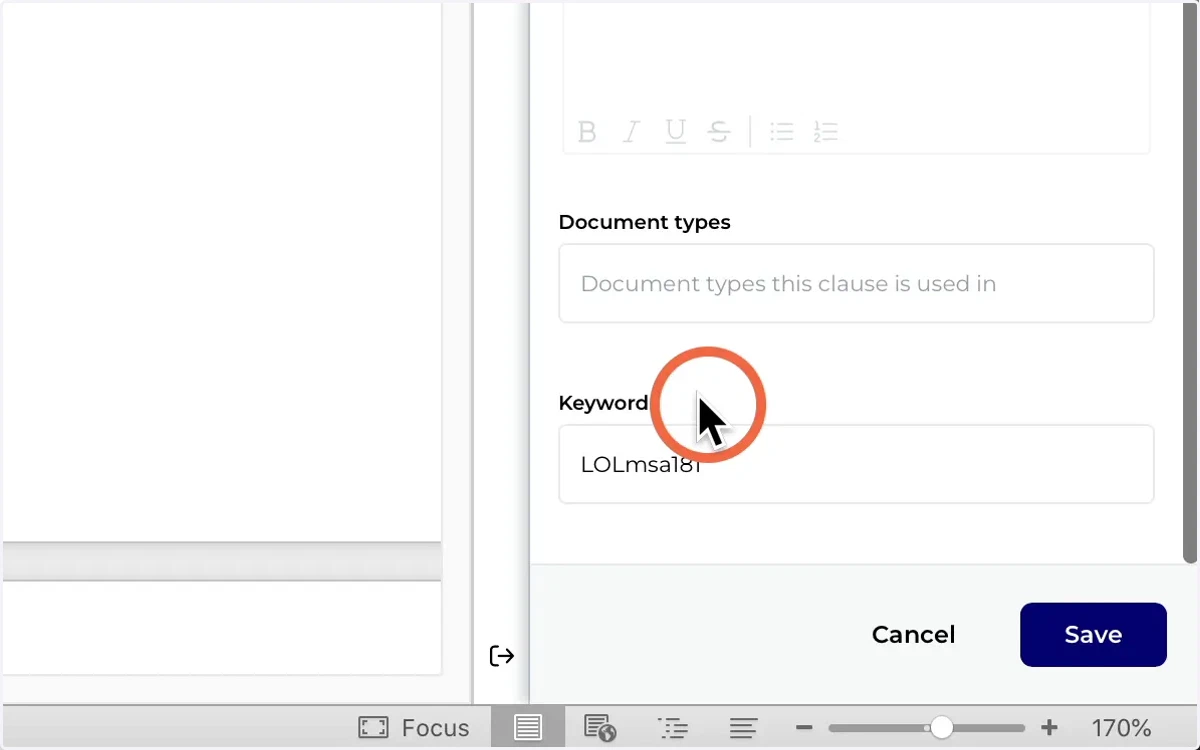
Task: Insert a bulleted list
Action: click(782, 132)
